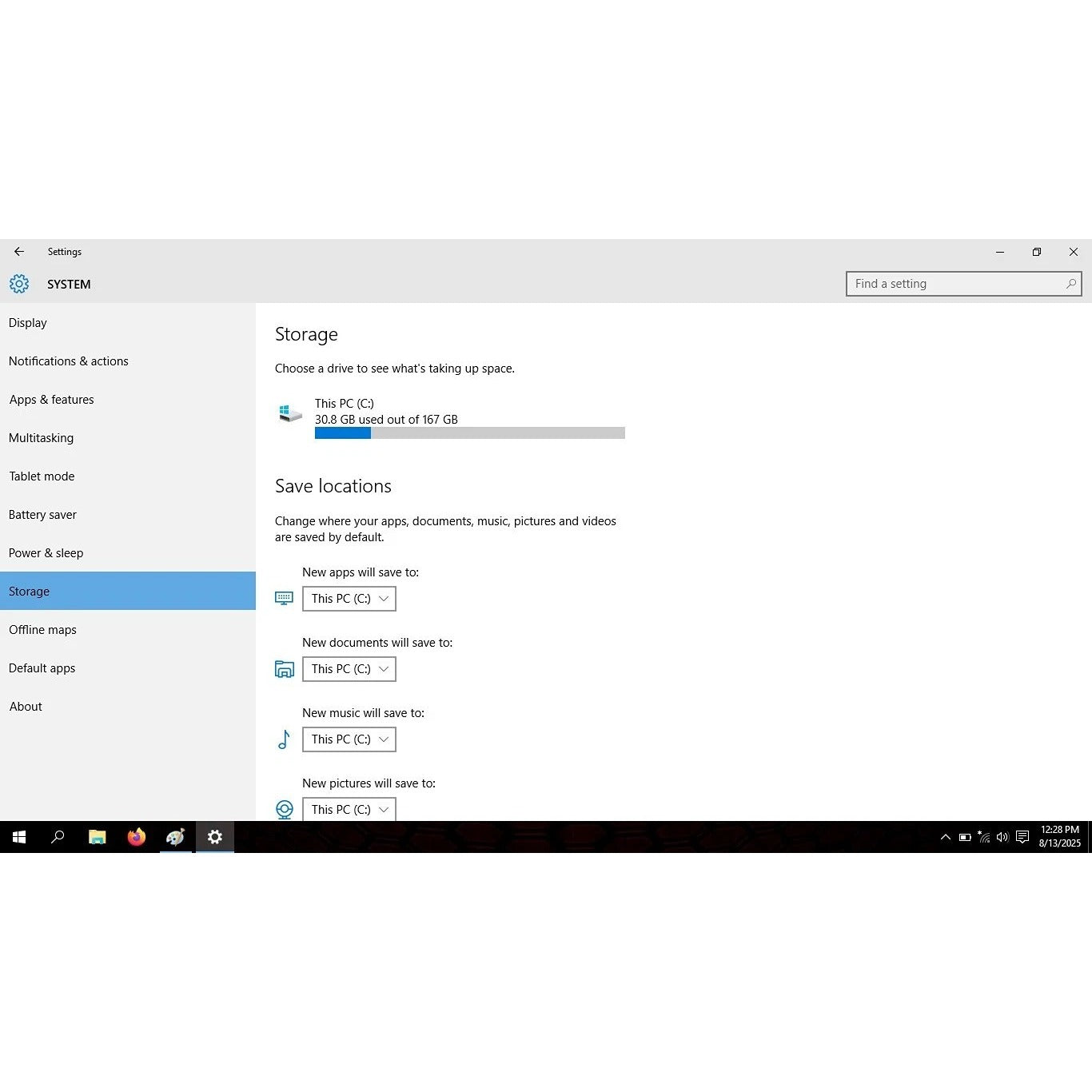Expand the New documents save location dropdown
Image resolution: width=1092 pixels, height=1092 pixels.
(x=349, y=669)
